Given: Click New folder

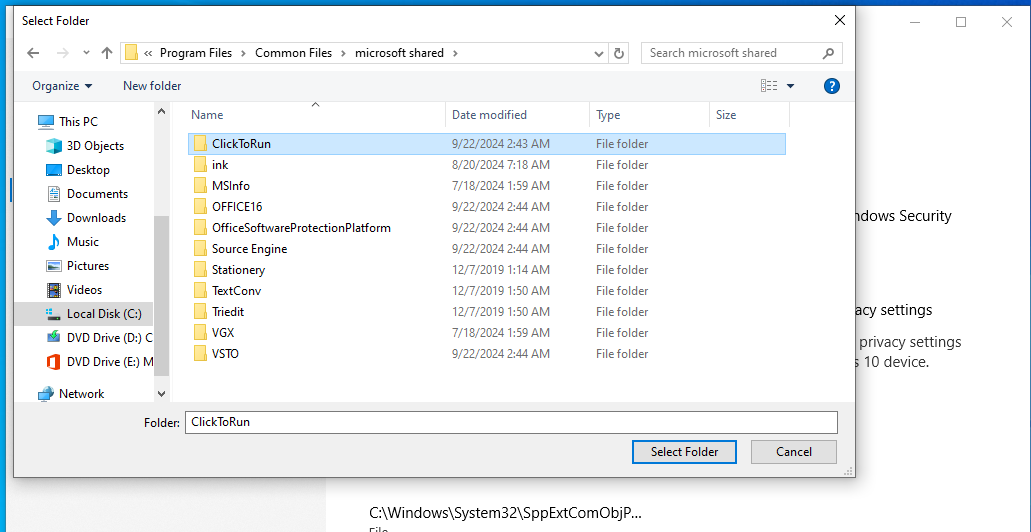Looking at the screenshot, I should 152,86.
